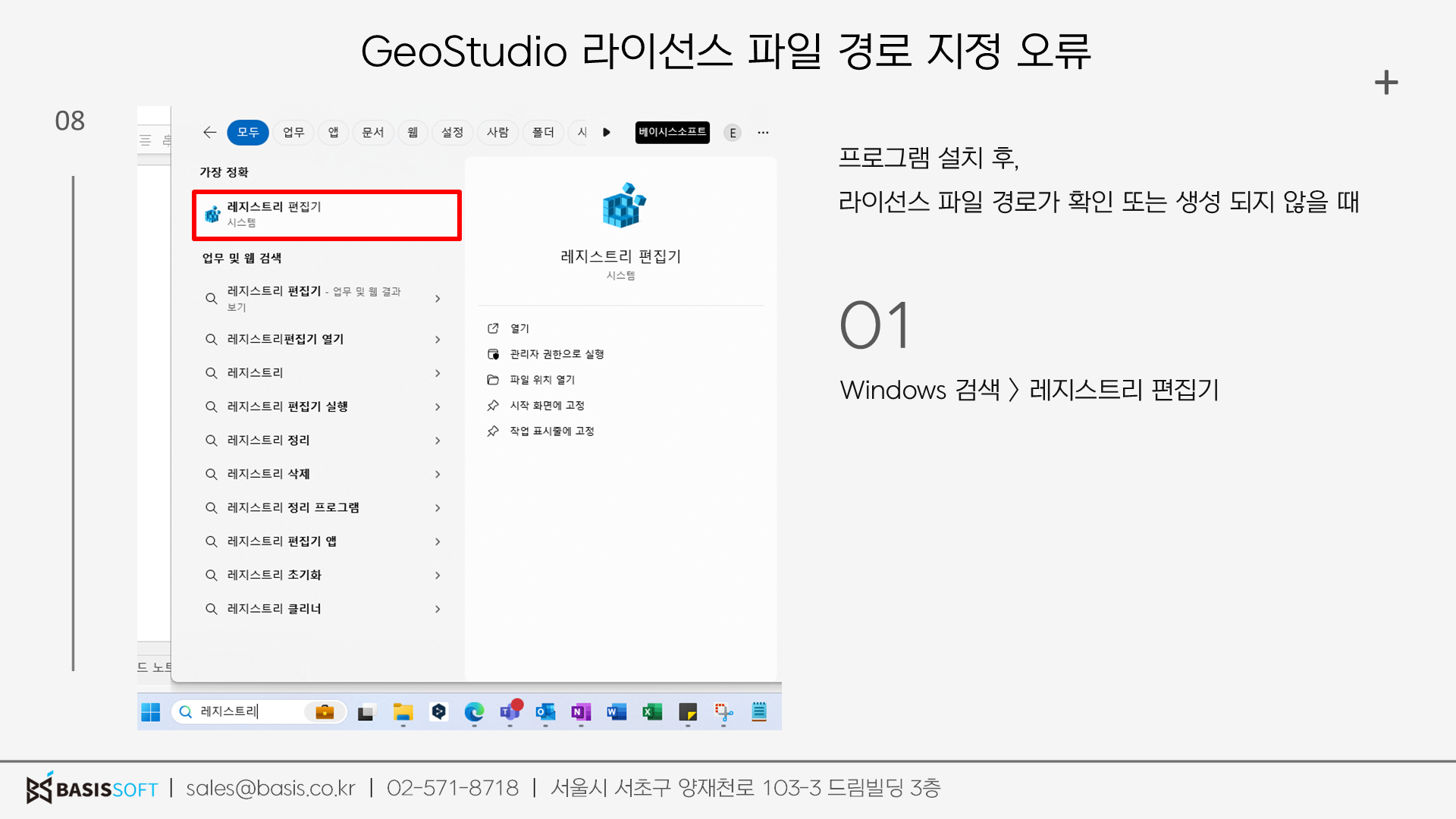The width and height of the screenshot is (1456, 819).
Task: Expand chevron for 레지스트리 정리 프로그램
Action: pyautogui.click(x=438, y=508)
